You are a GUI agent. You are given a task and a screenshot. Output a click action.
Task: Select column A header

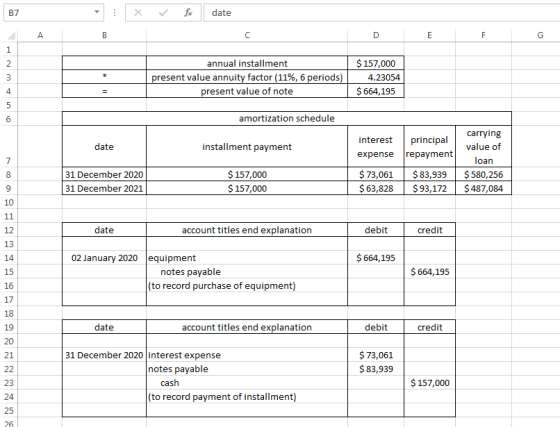[x=40, y=35]
